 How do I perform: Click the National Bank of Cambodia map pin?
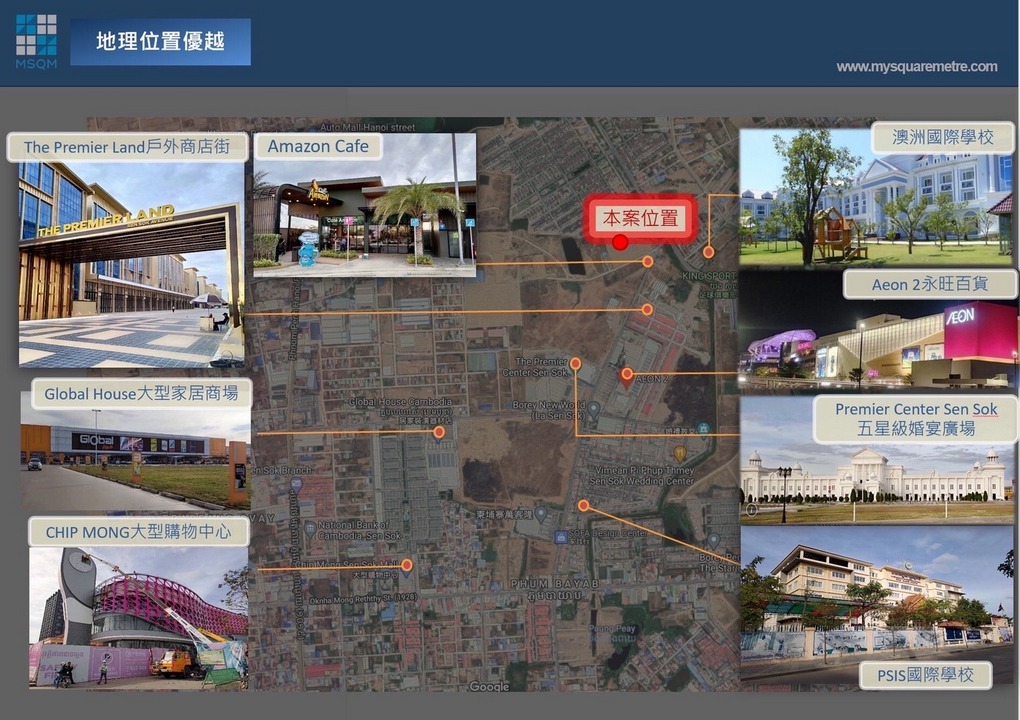[310, 529]
